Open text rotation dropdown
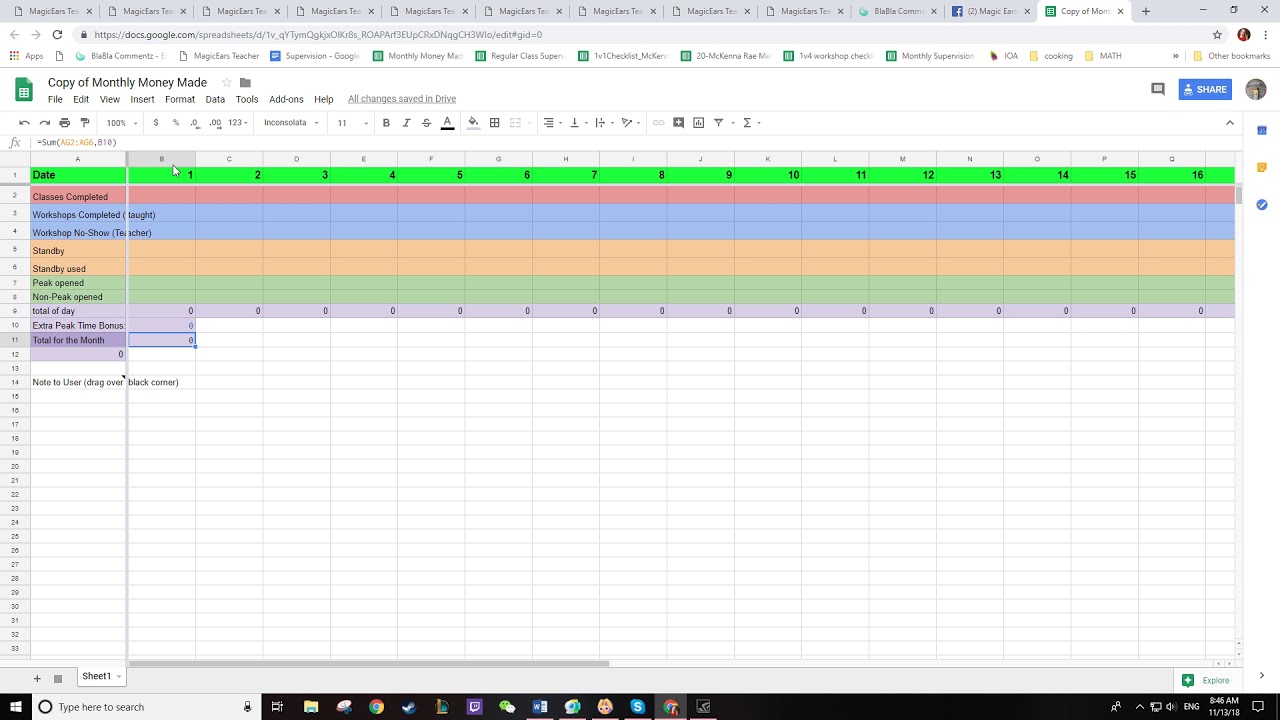The height and width of the screenshot is (720, 1280). pos(630,123)
